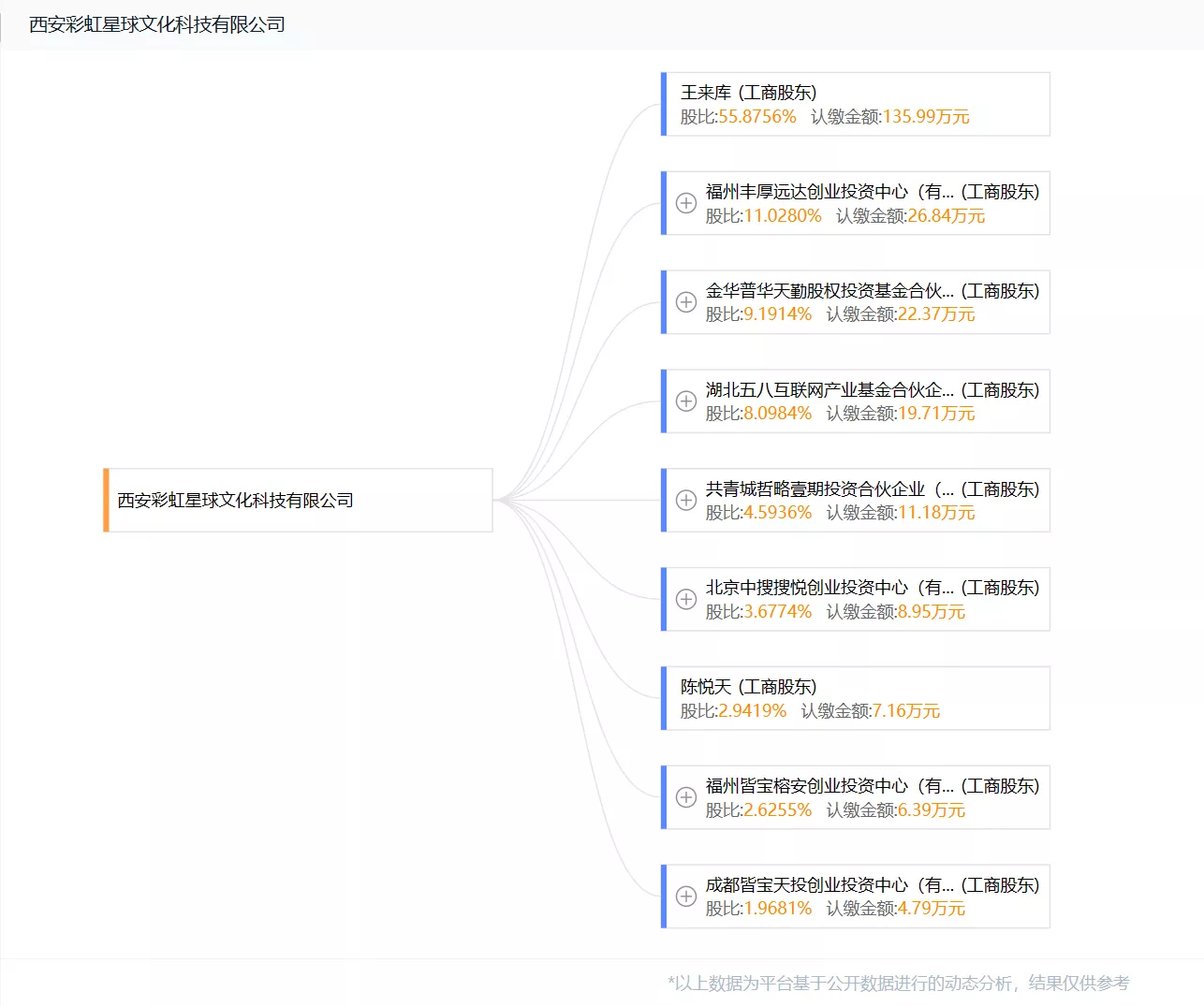Image resolution: width=1204 pixels, height=1006 pixels.
Task: Click share ratio 1.9681%
Action: [x=778, y=909]
